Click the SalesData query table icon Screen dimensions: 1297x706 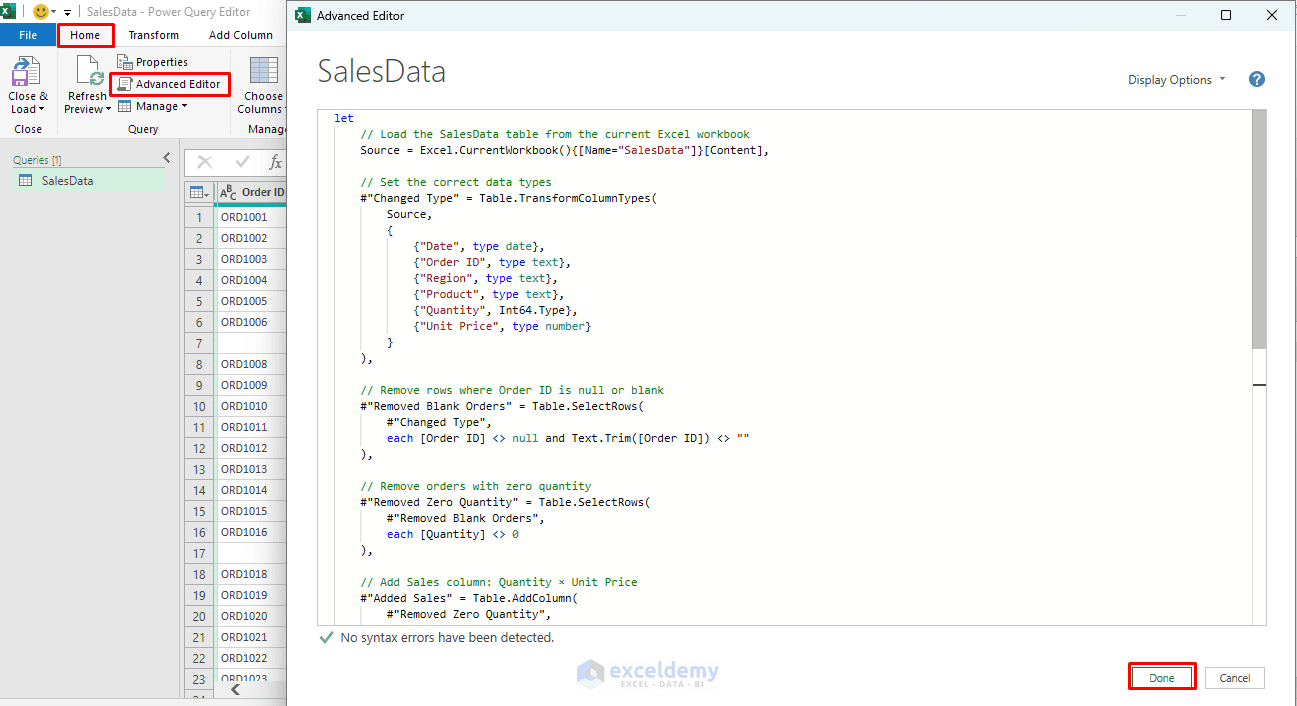coord(24,181)
